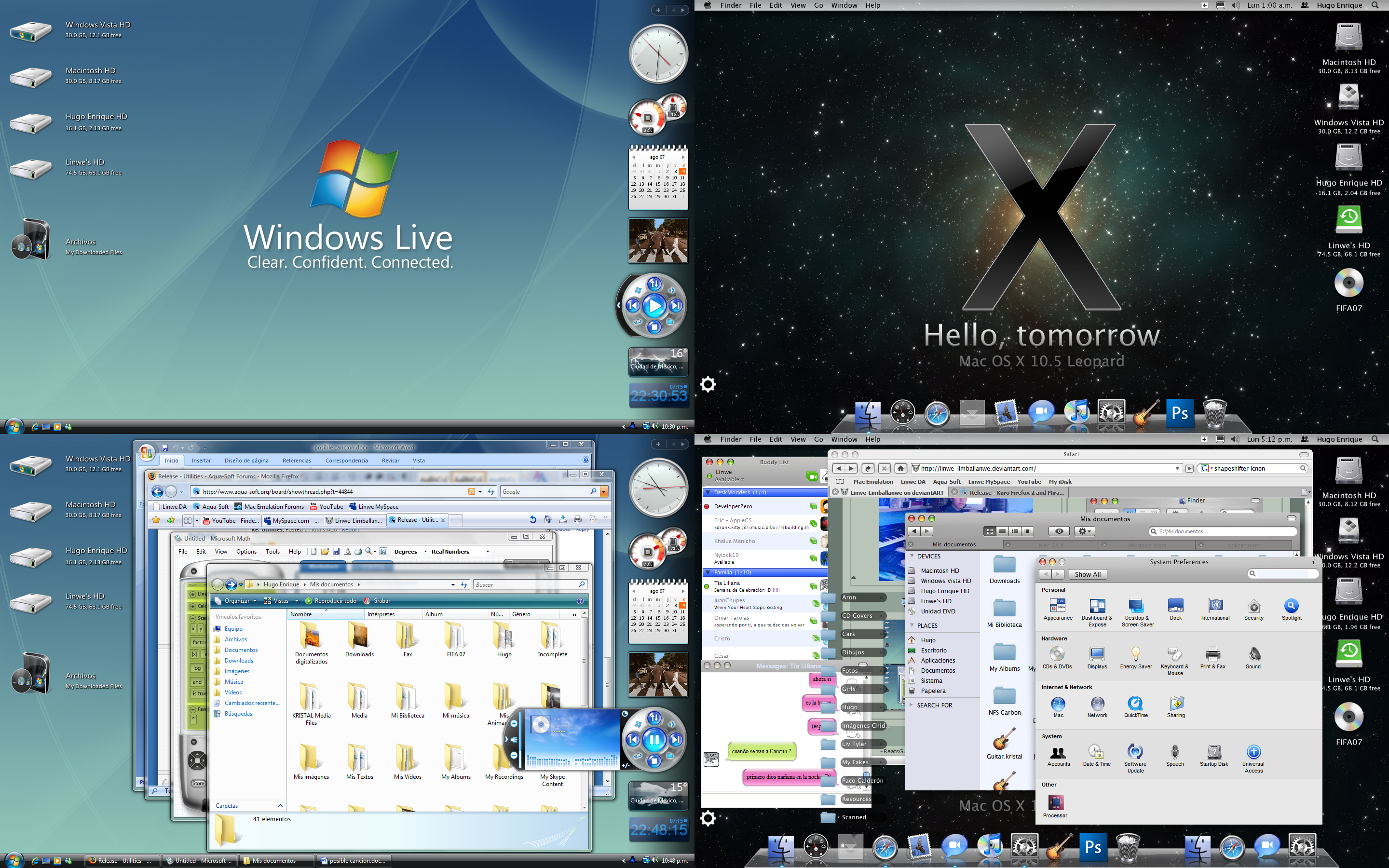
Task: Open the Organizar dropdown in Explorer
Action: tap(235, 601)
